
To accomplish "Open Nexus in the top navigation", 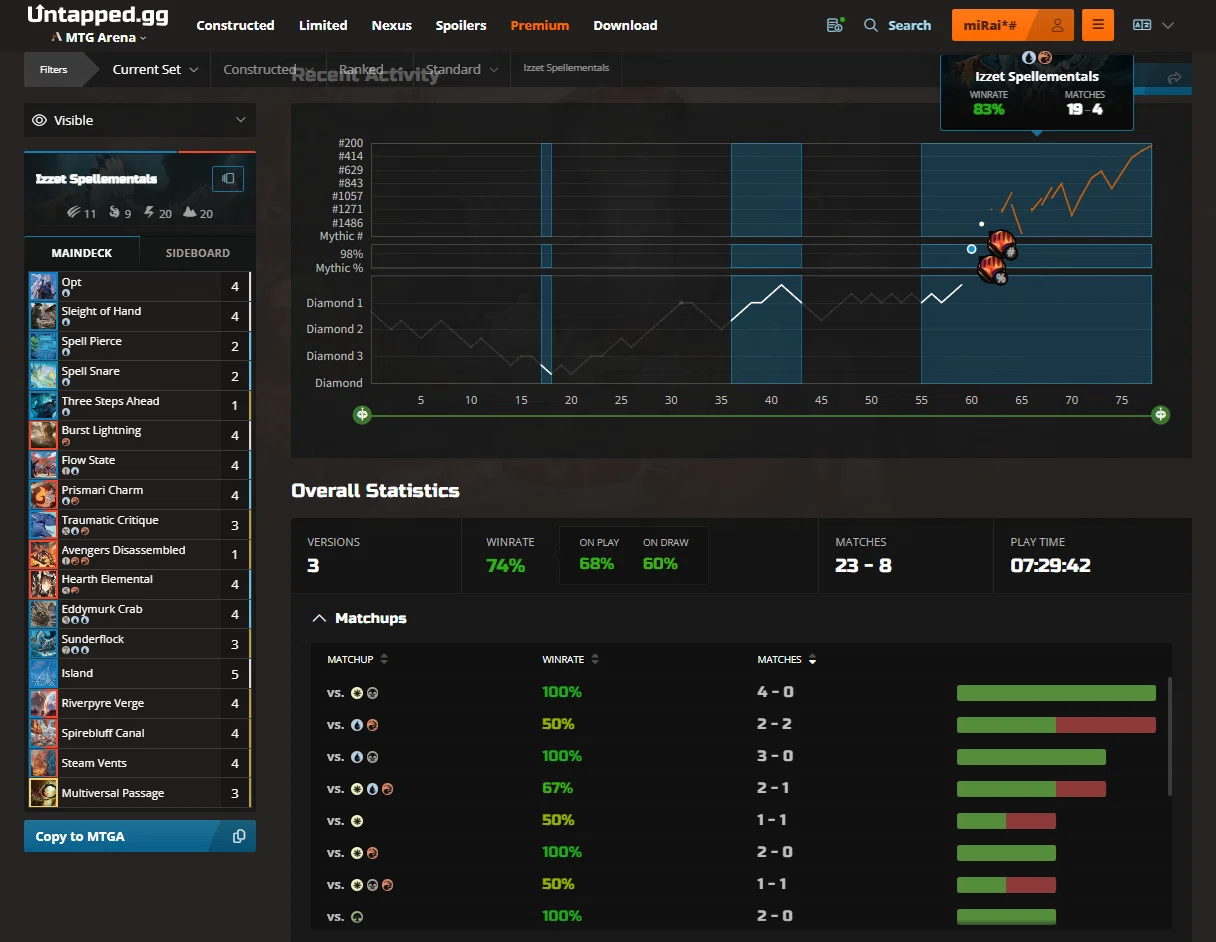I will pos(392,25).
